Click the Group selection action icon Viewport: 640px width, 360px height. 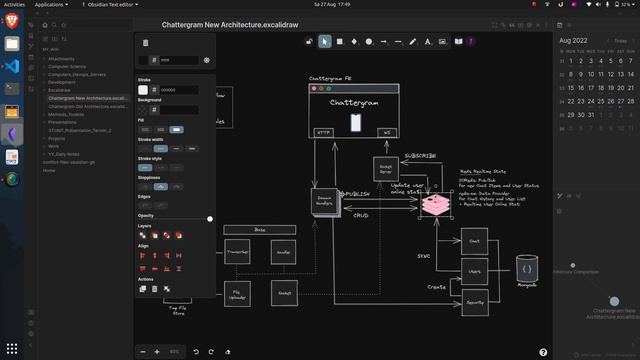(x=167, y=289)
